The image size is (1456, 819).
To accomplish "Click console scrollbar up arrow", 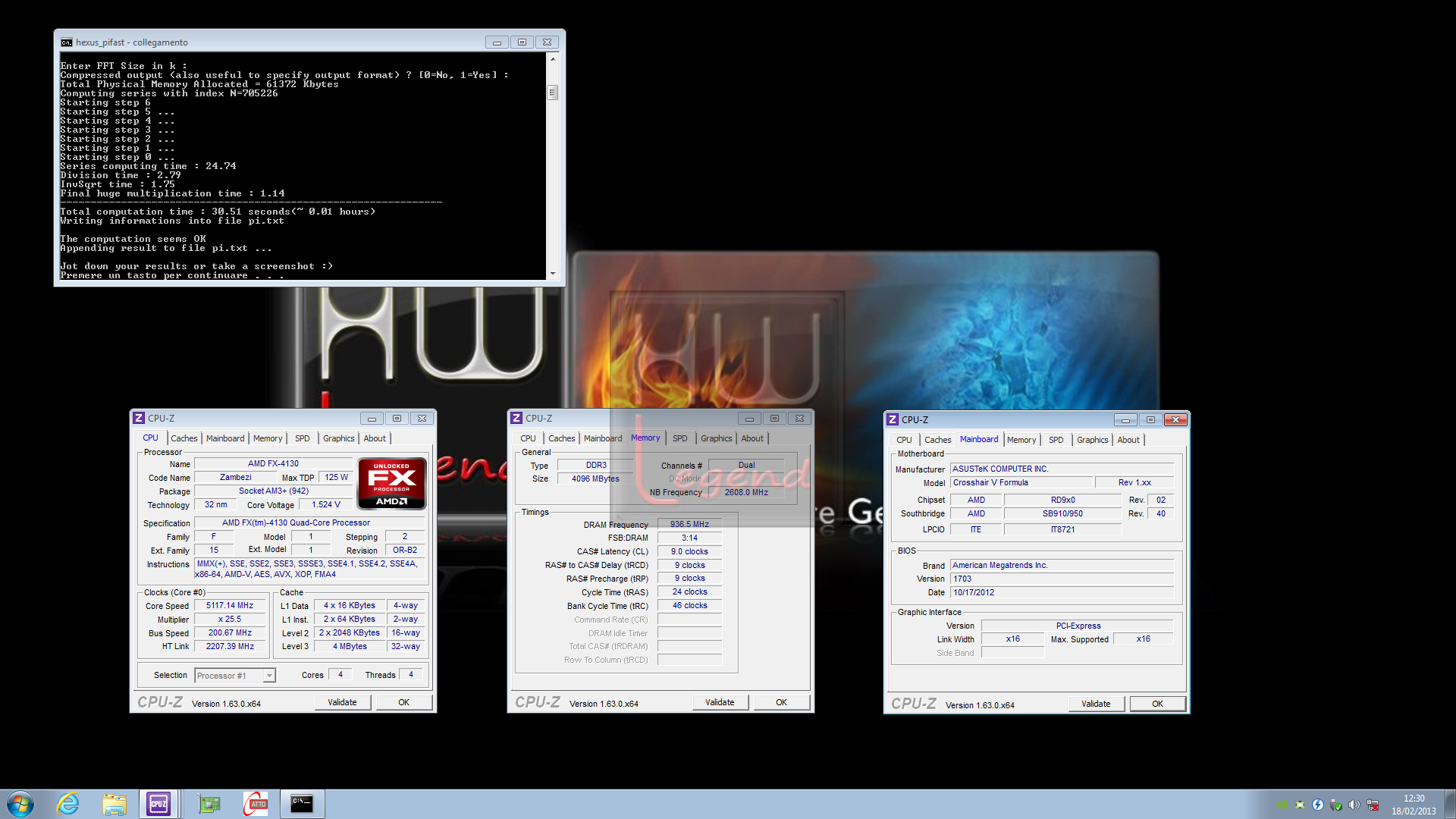I will tap(553, 58).
